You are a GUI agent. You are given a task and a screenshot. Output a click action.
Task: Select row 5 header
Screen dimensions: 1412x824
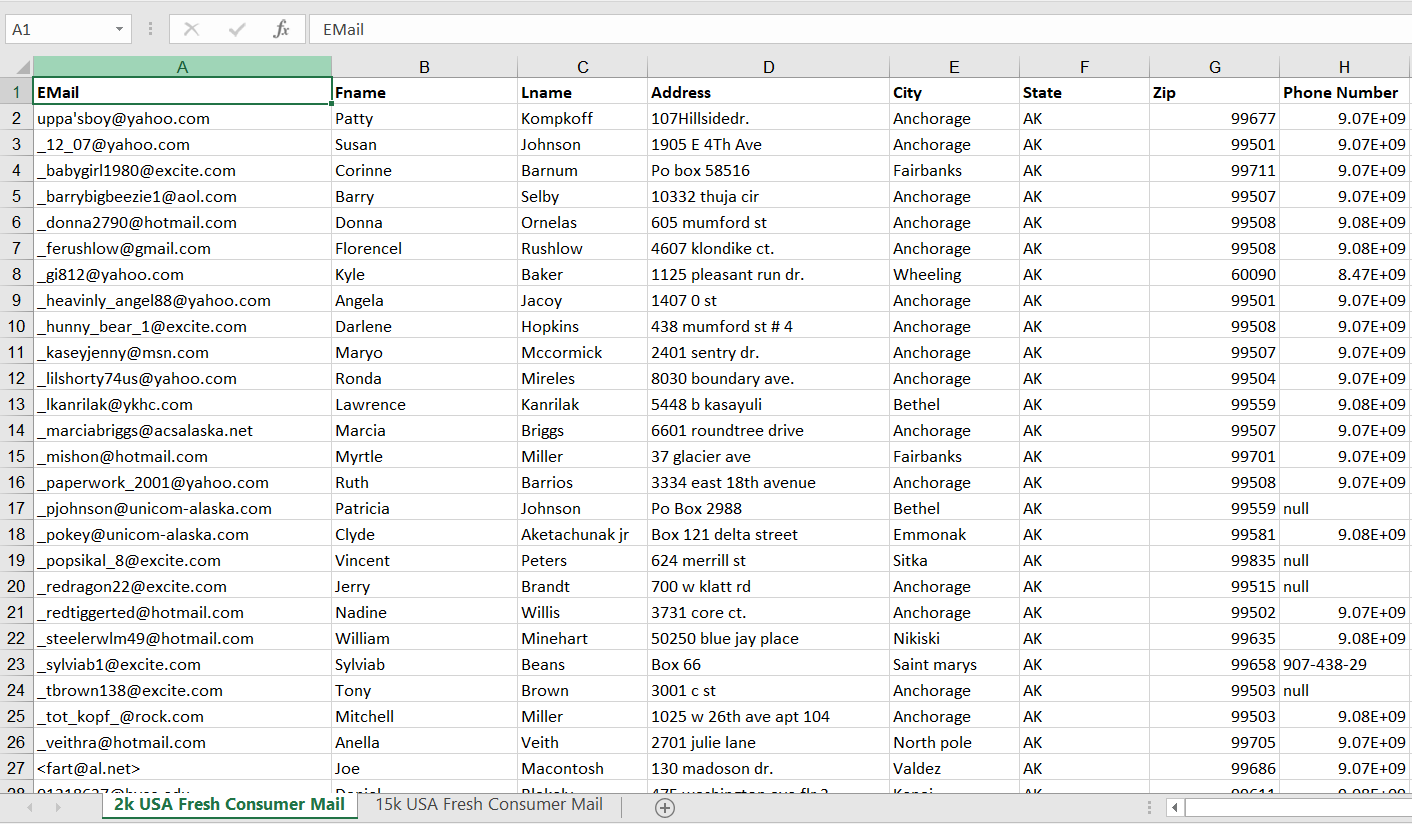point(16,196)
